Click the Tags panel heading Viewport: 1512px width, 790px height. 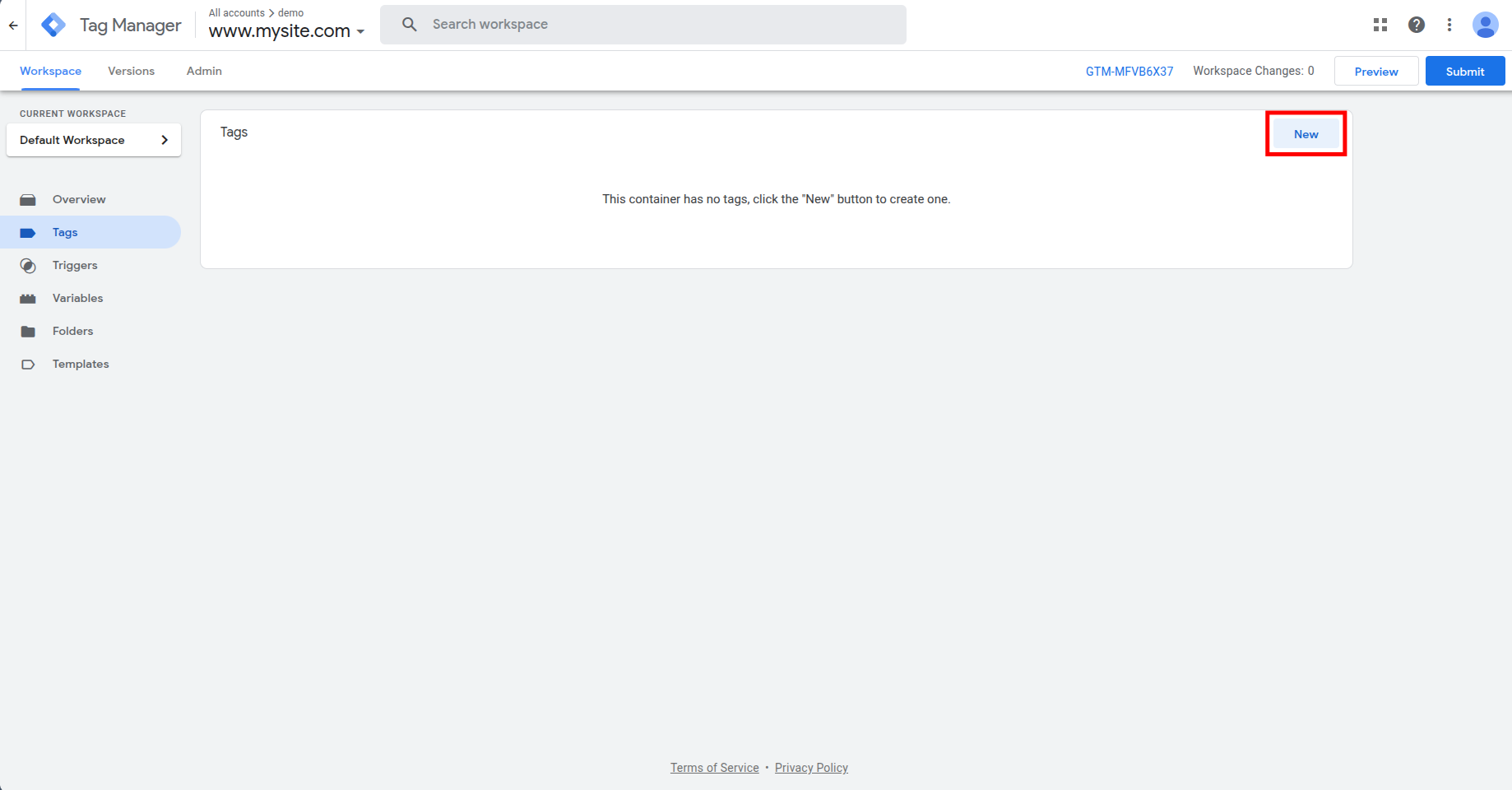click(x=234, y=132)
